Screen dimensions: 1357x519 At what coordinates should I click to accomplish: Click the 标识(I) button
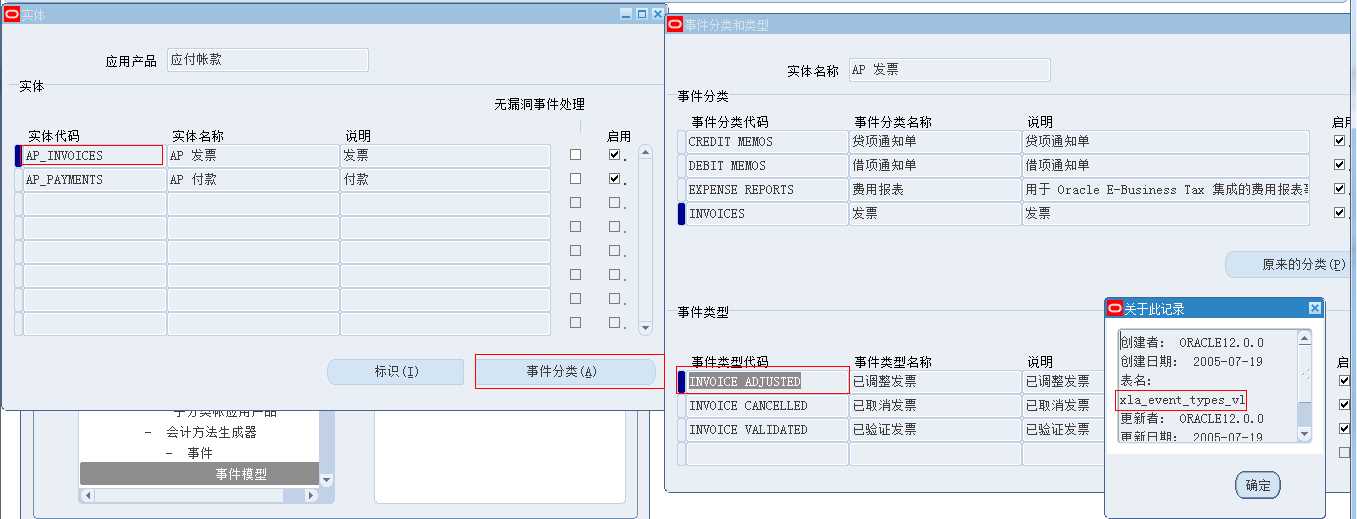396,371
